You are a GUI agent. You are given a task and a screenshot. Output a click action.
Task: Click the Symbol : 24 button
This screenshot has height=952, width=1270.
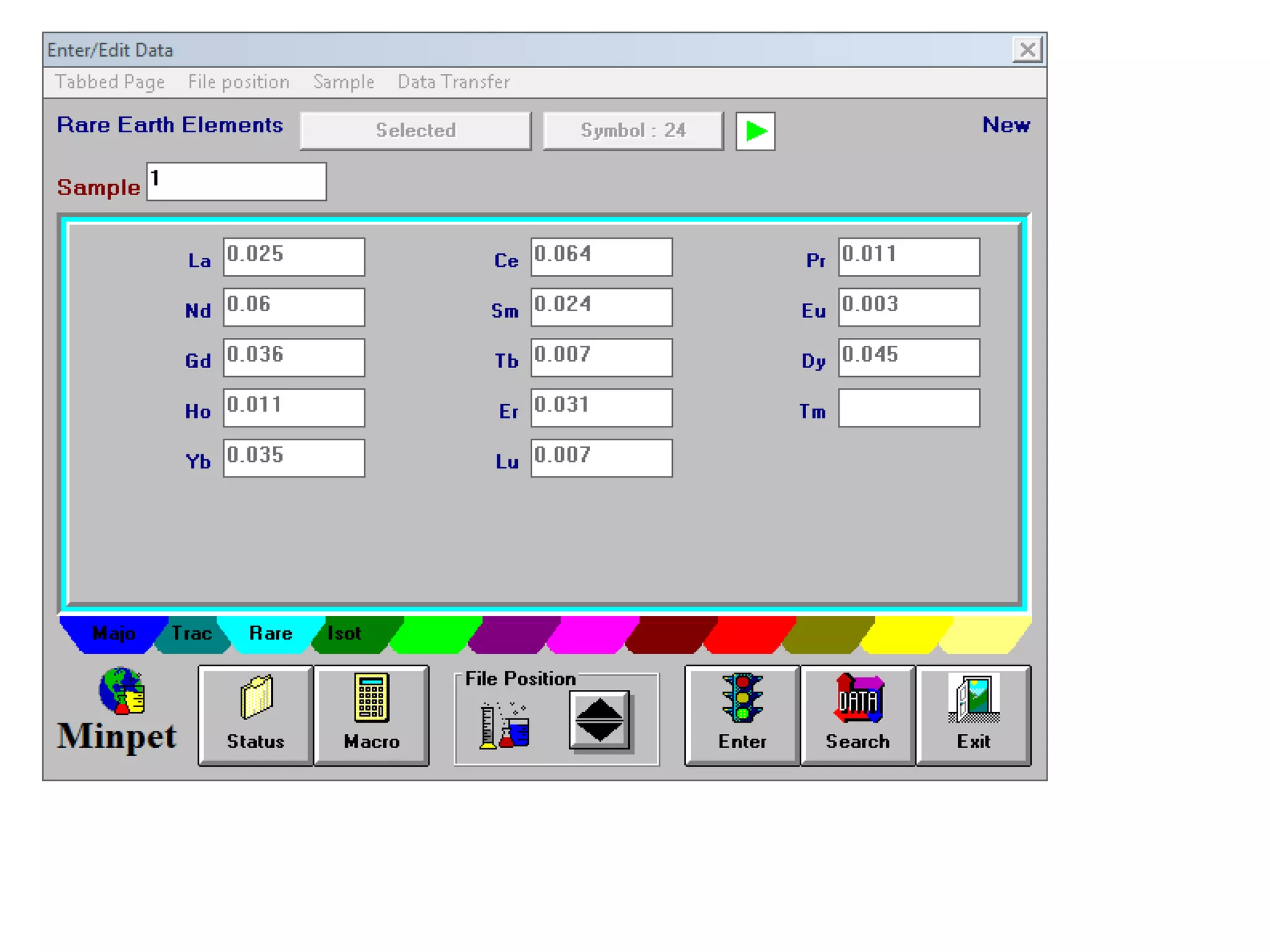(x=633, y=130)
